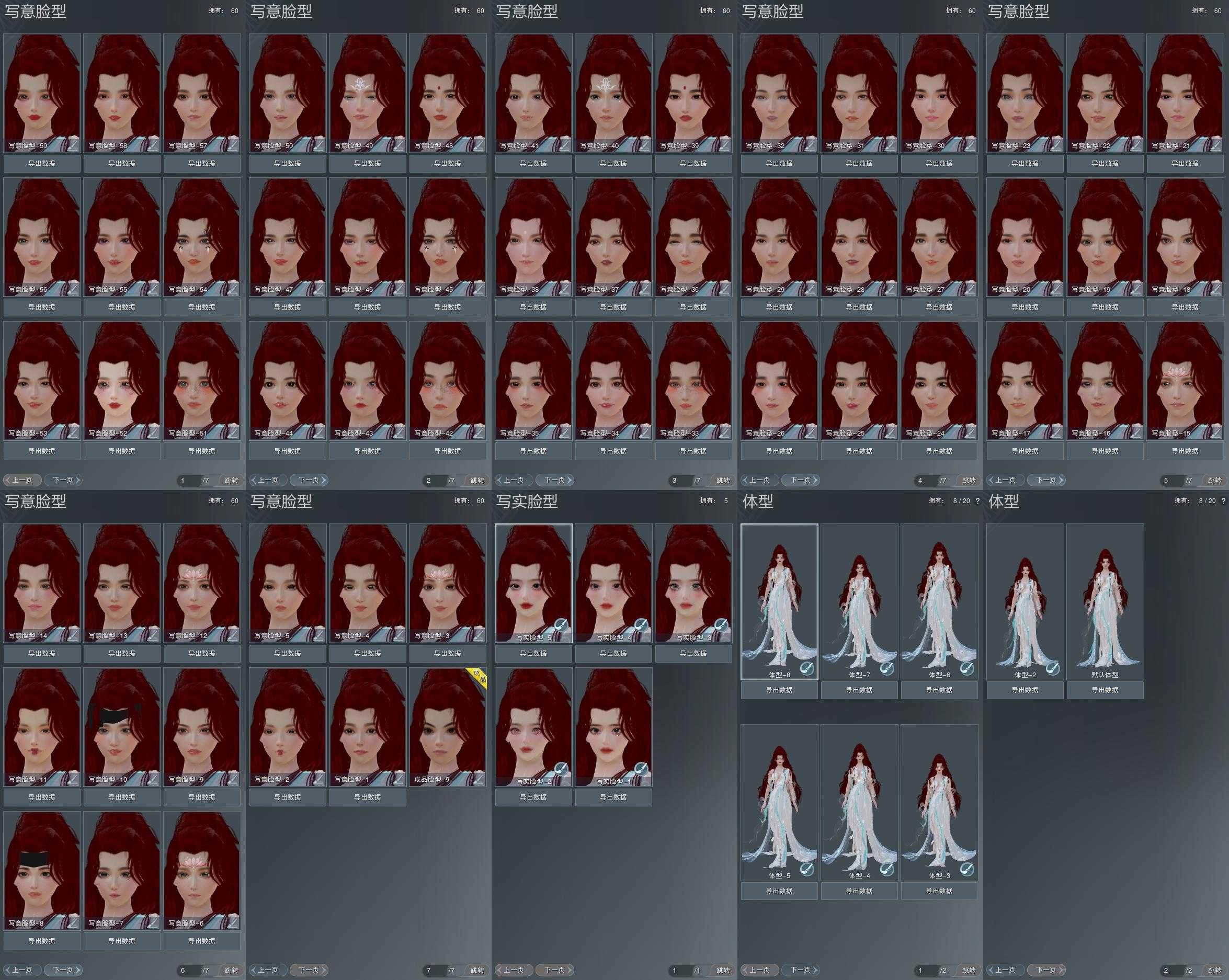This screenshot has width=1229, height=980.
Task: Click 导出数据 under 写意脸型-52
Action: coord(121,451)
